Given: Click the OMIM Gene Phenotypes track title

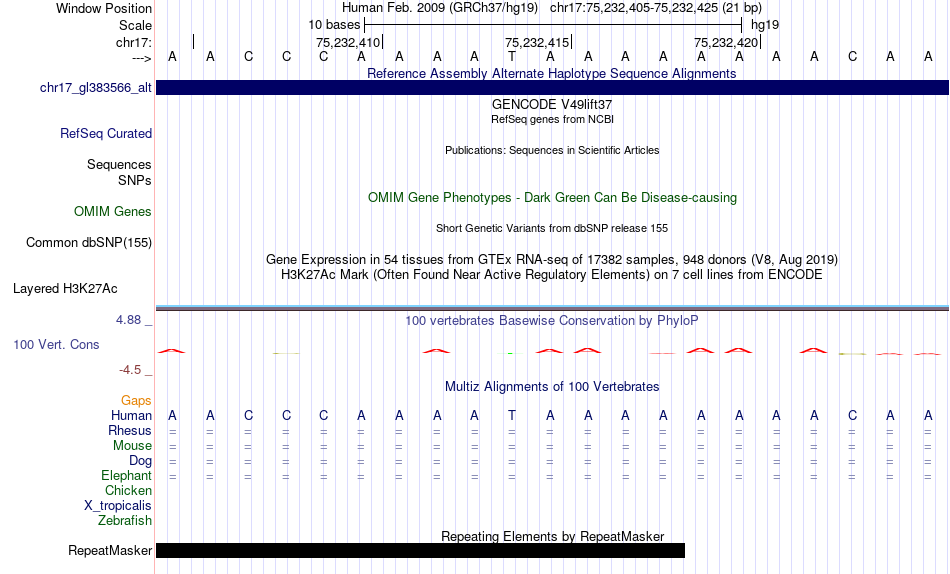Looking at the screenshot, I should point(552,198).
